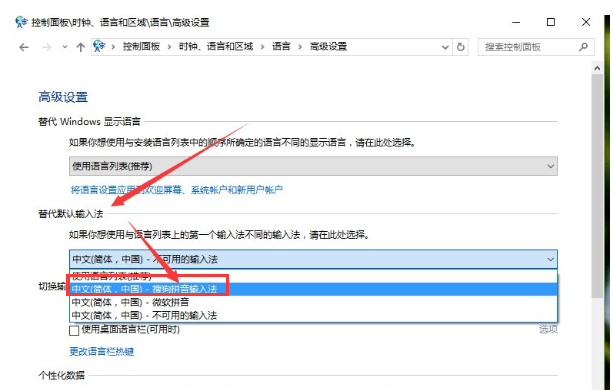Expand breadcrumb chevron after 语言
Image resolution: width=613 pixels, height=390 pixels.
point(300,47)
